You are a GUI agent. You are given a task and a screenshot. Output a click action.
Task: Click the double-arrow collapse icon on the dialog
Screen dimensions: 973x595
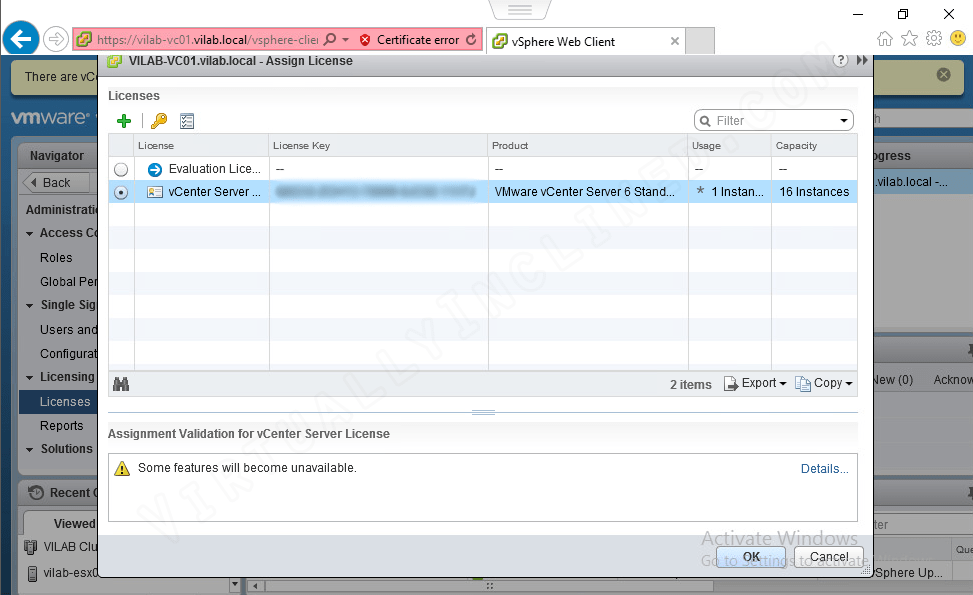tap(861, 59)
